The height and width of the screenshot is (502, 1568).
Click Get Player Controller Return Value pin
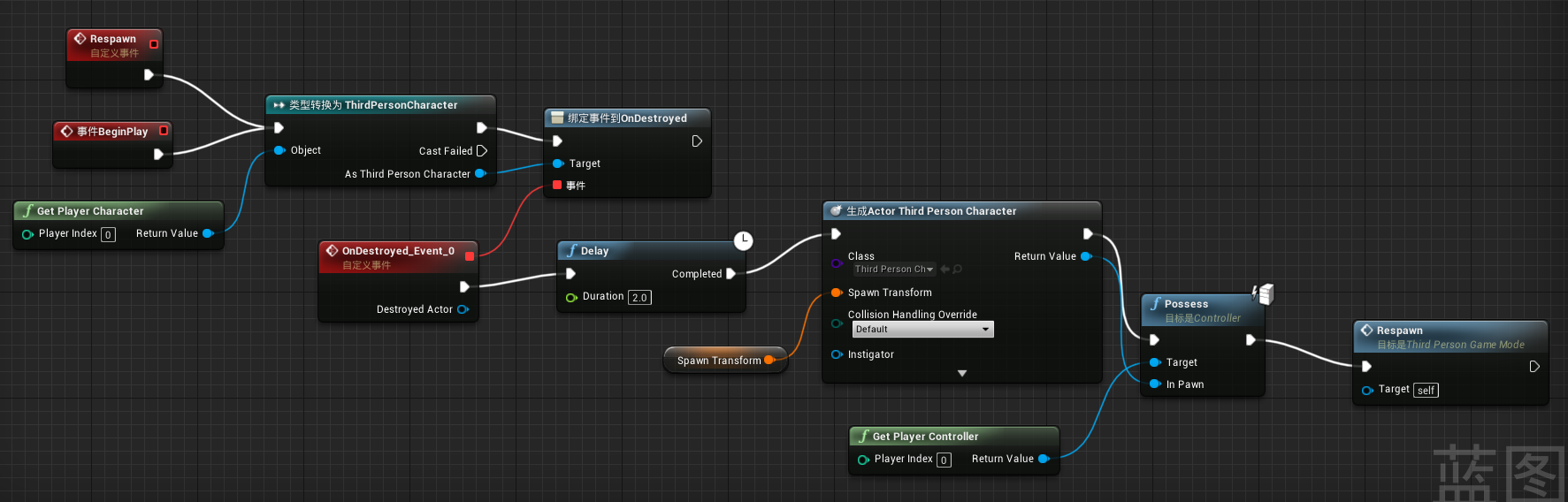pos(1044,459)
